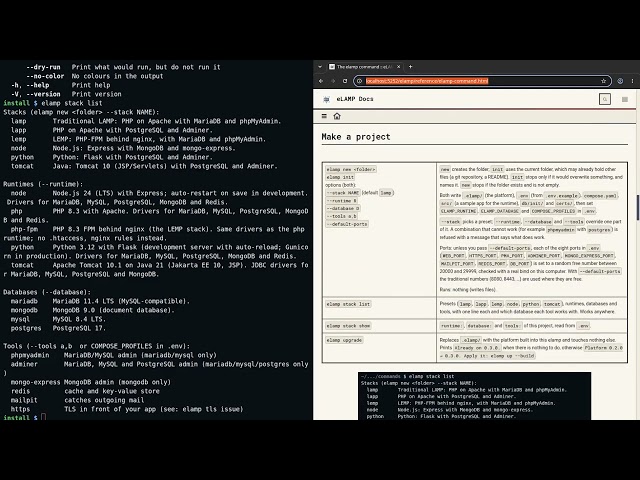Open the eLAMP Docs site title link
Viewport: 640px width, 480px height.
(x=355, y=99)
